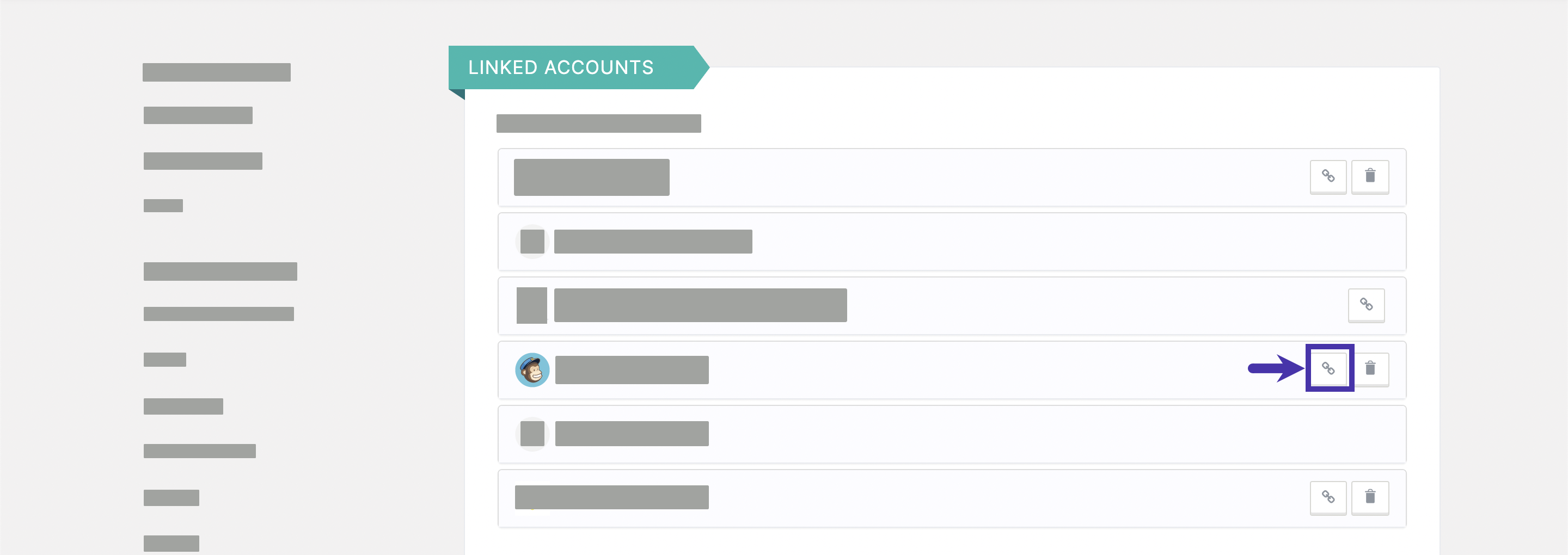The height and width of the screenshot is (555, 1568).
Task: Delete the Mailchimp account via its trash icon
Action: point(1370,368)
